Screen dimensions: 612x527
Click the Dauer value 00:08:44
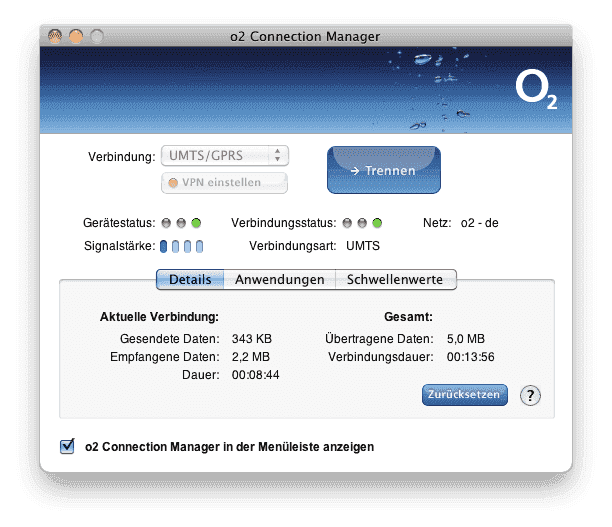pos(256,375)
